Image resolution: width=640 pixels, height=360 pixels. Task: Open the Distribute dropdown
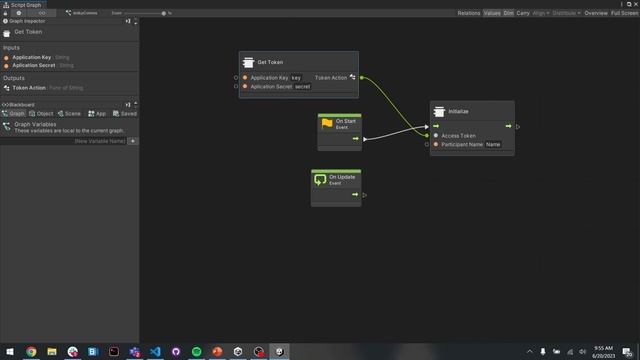coord(567,13)
